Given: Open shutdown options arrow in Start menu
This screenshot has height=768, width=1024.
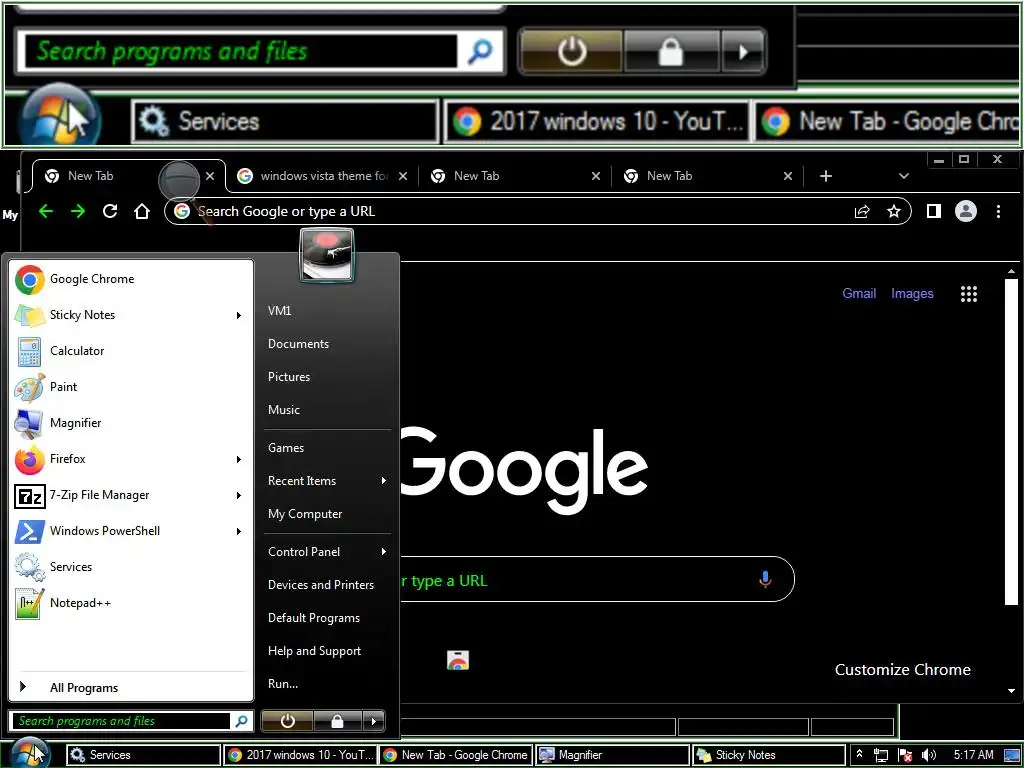Looking at the screenshot, I should point(374,721).
